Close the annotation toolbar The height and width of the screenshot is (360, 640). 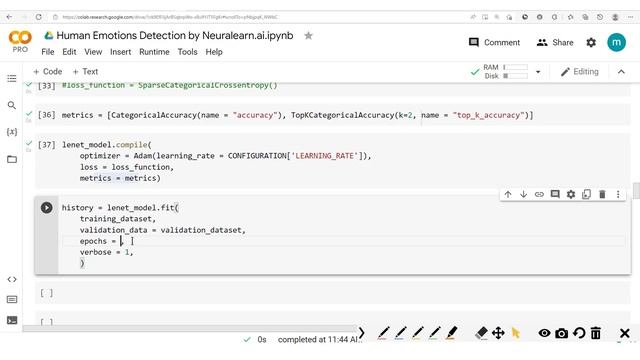tap(624, 333)
